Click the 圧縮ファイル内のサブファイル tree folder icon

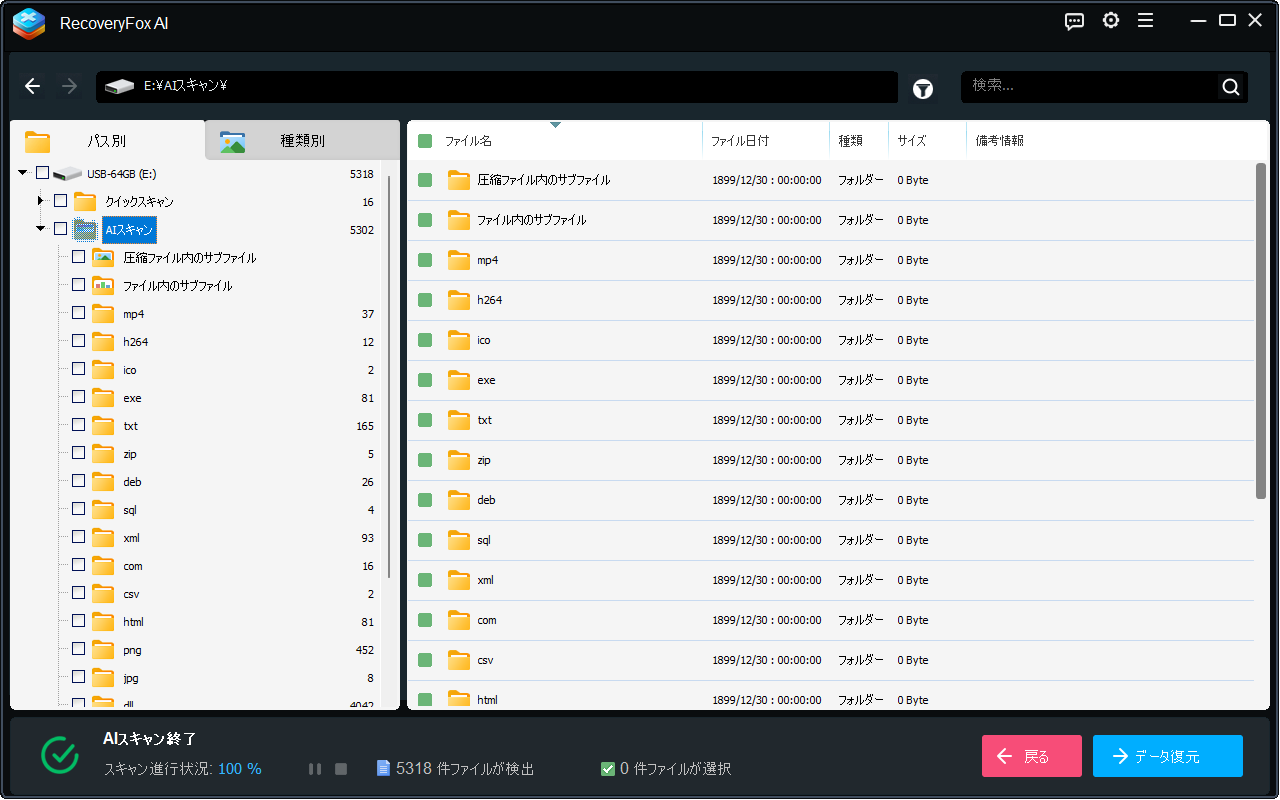click(103, 257)
